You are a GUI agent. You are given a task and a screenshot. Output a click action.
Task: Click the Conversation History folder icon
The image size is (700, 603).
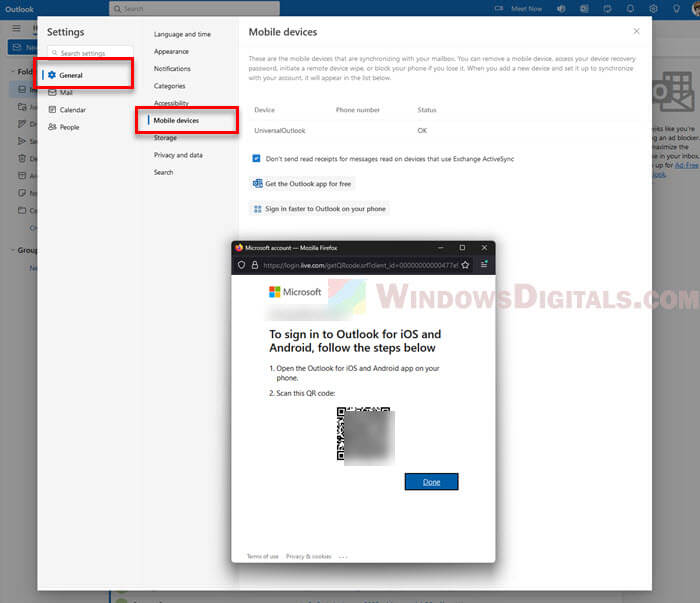[x=22, y=210]
